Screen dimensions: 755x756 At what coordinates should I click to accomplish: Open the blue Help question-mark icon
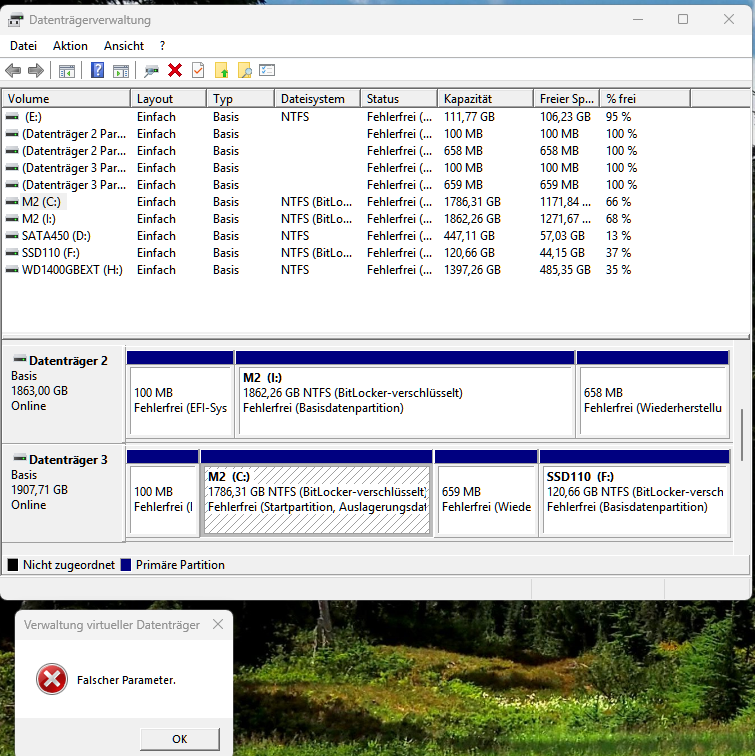click(97, 70)
